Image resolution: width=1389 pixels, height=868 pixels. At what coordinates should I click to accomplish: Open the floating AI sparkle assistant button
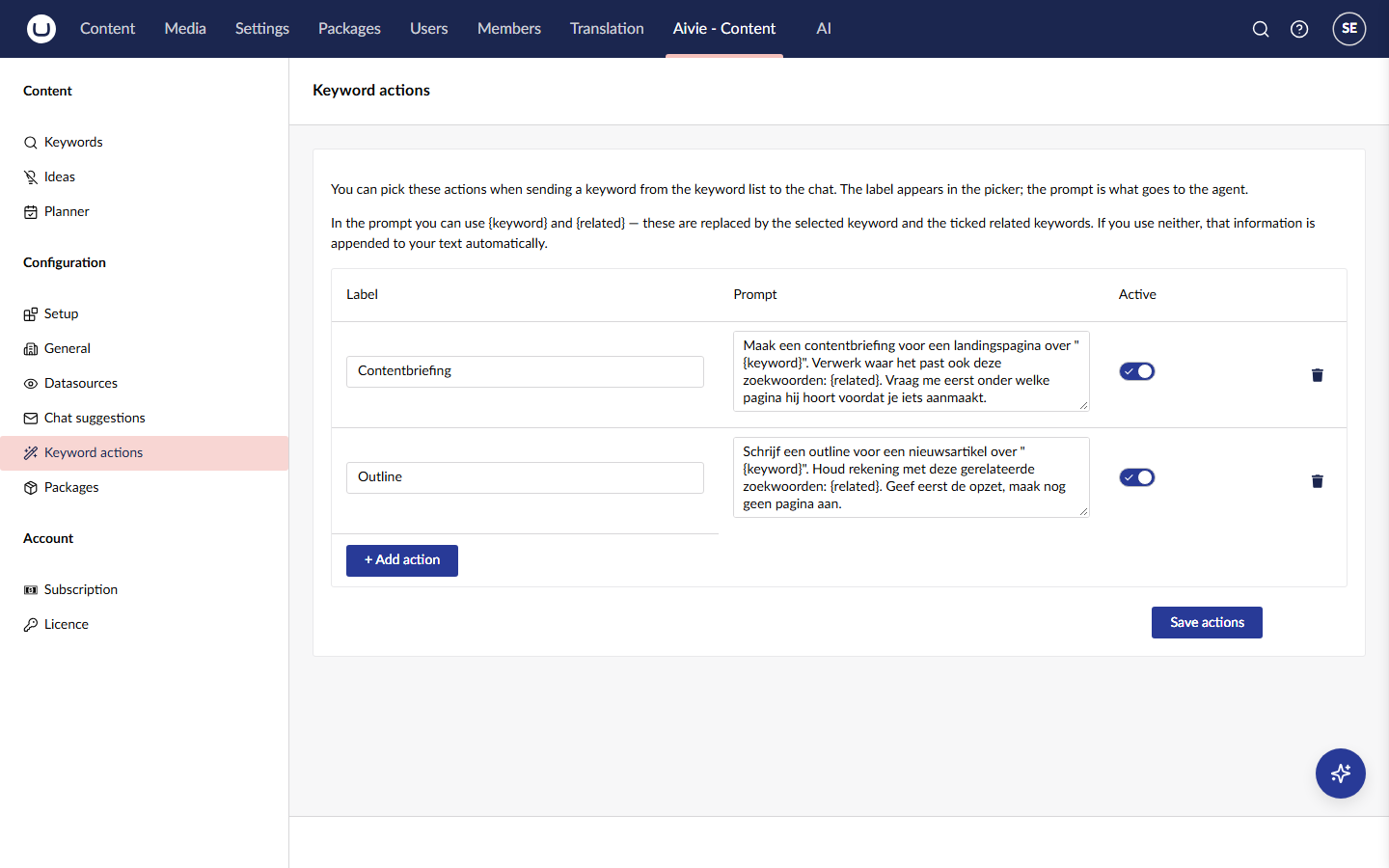[x=1341, y=773]
